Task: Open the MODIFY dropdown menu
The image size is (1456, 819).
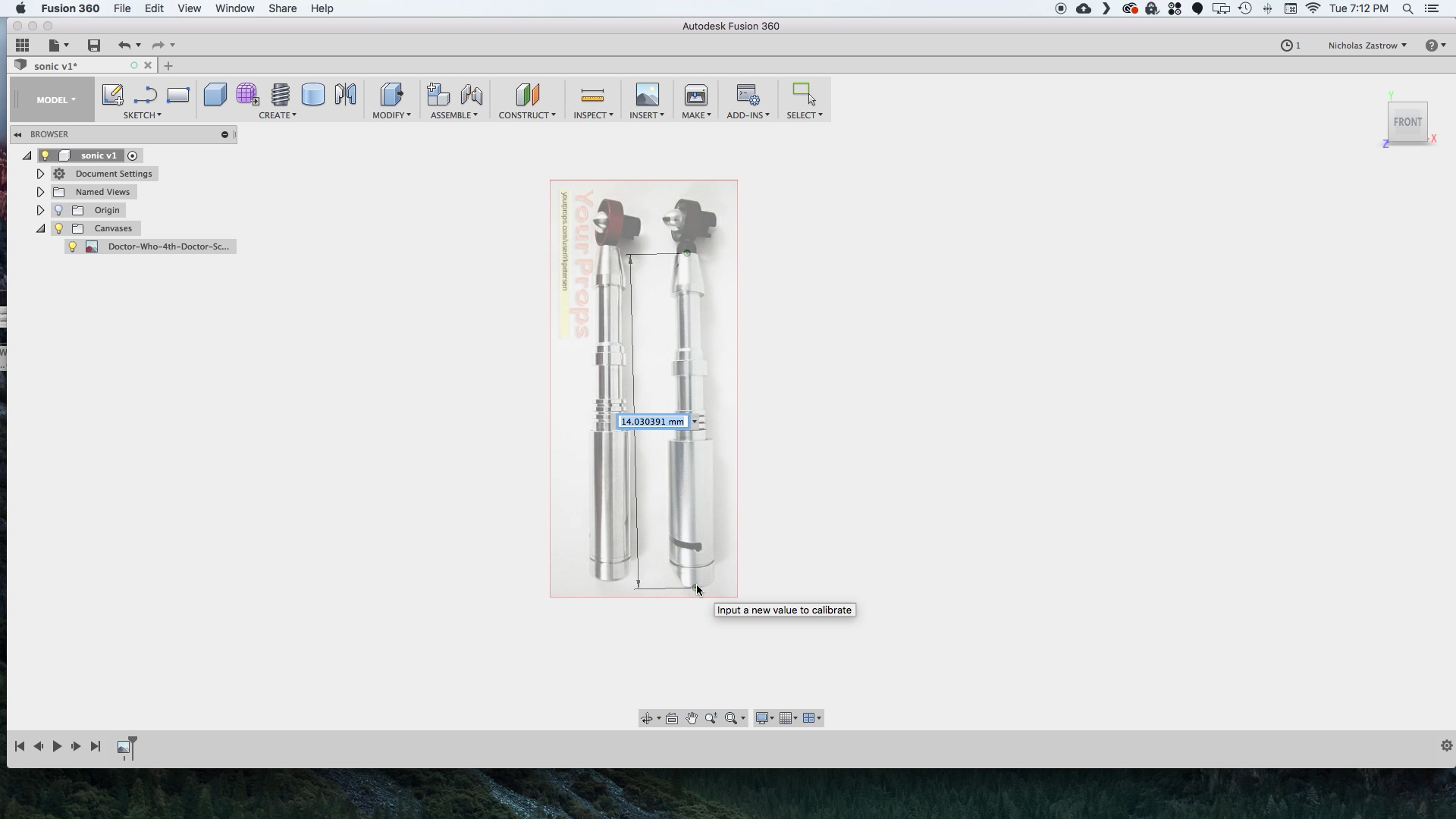Action: pyautogui.click(x=391, y=115)
